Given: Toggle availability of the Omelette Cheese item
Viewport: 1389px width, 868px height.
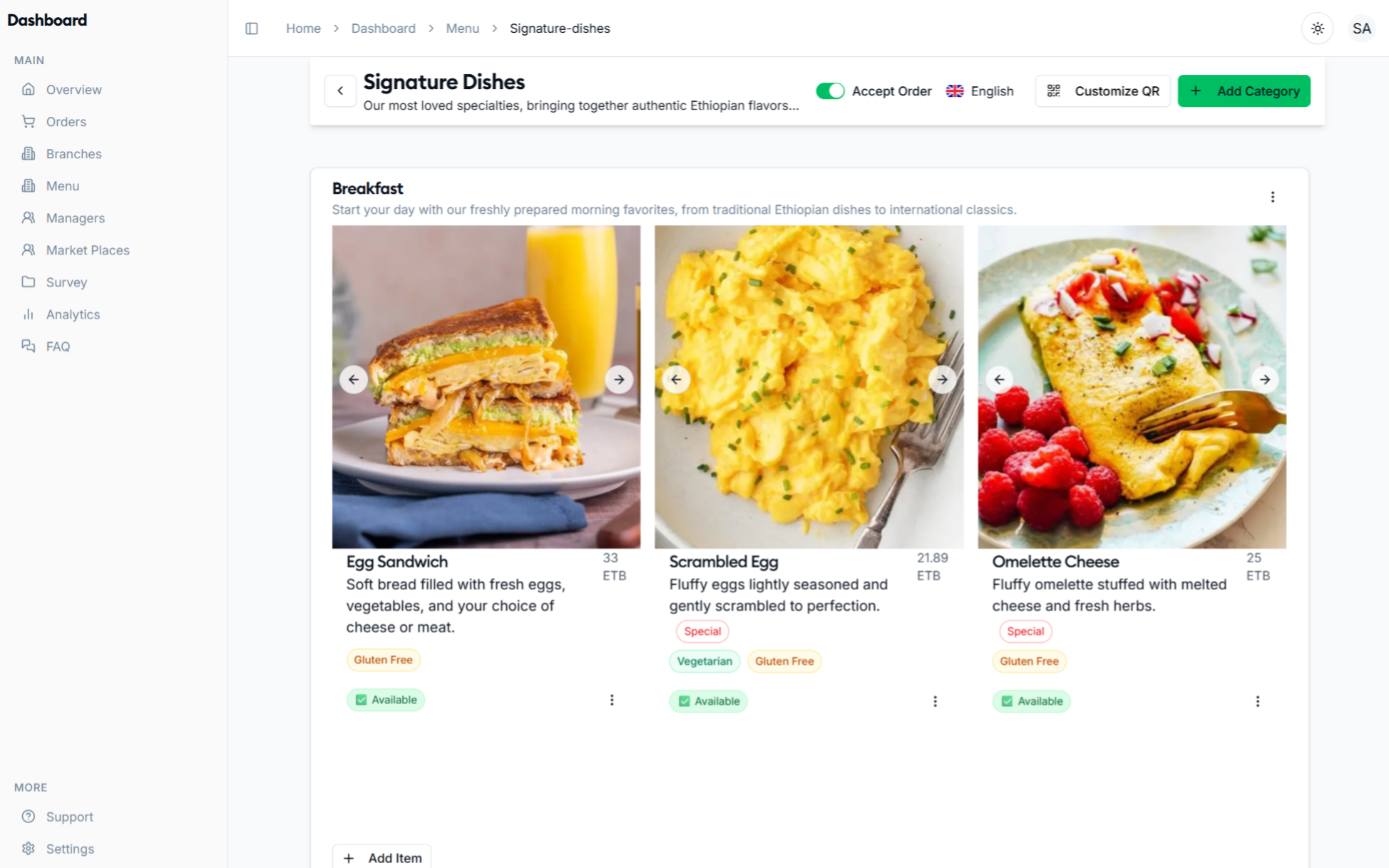Looking at the screenshot, I should tap(1031, 701).
